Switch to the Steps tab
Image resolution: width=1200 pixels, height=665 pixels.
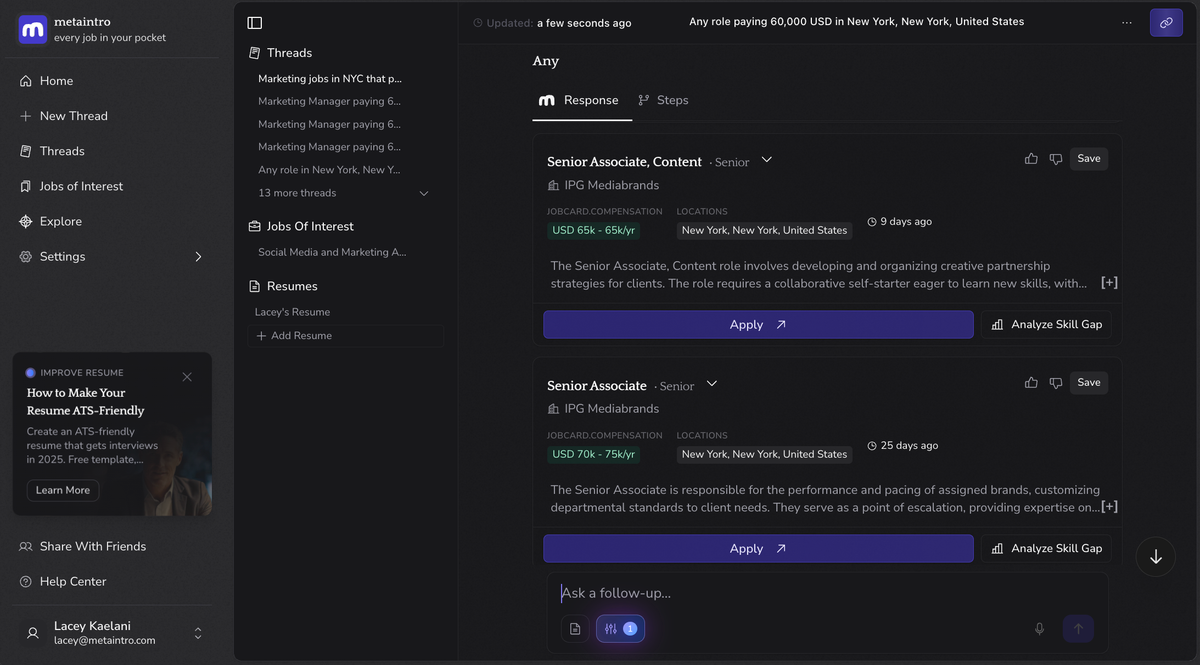pos(664,100)
